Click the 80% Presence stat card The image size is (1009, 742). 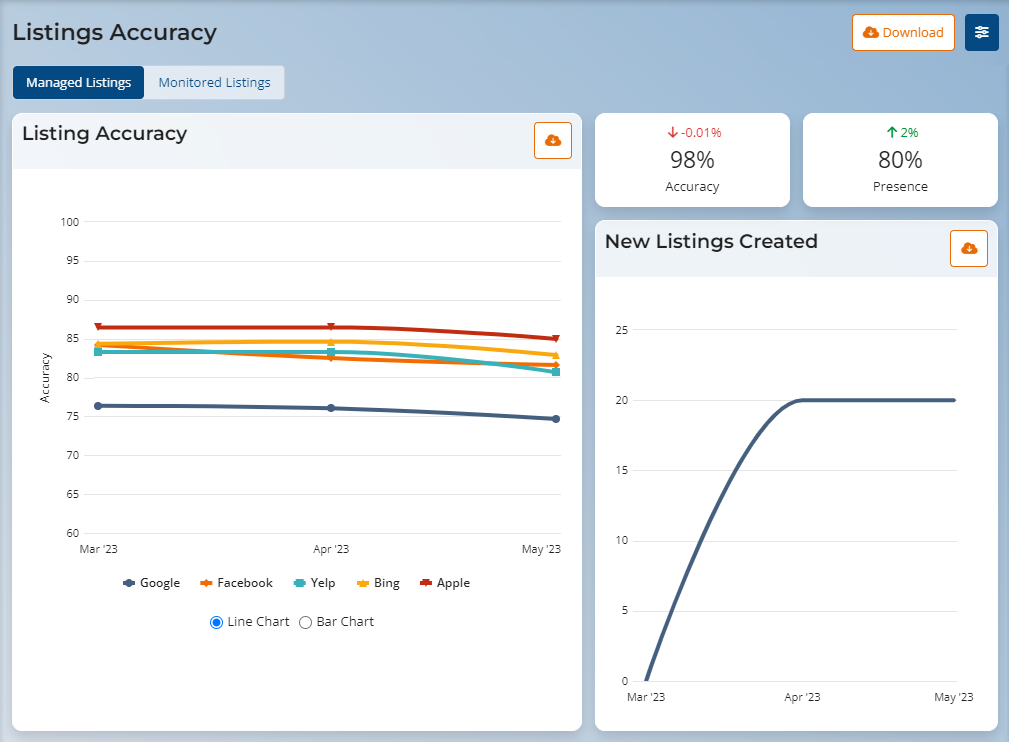[x=900, y=160]
